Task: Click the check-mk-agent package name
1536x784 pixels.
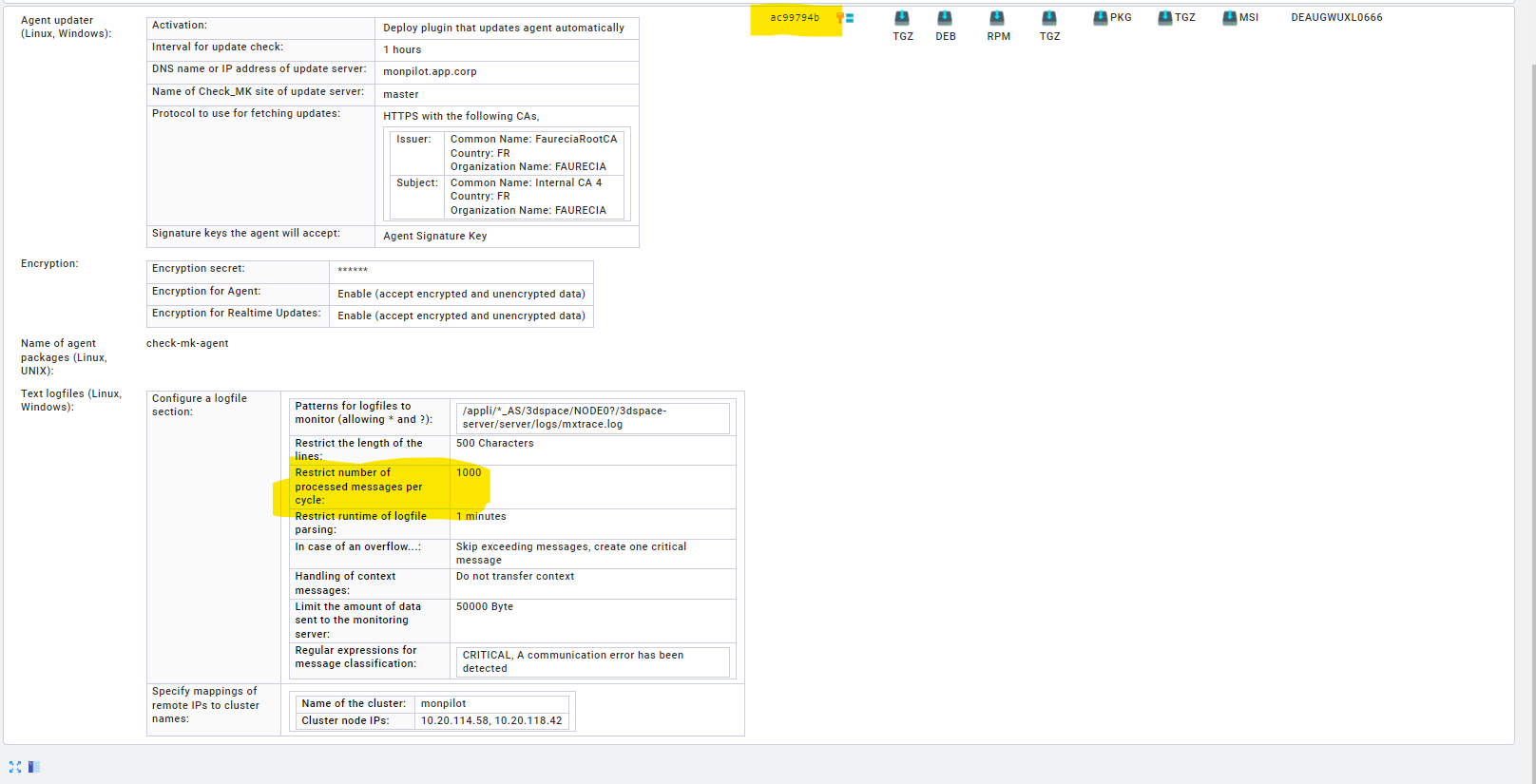Action: 187,344
